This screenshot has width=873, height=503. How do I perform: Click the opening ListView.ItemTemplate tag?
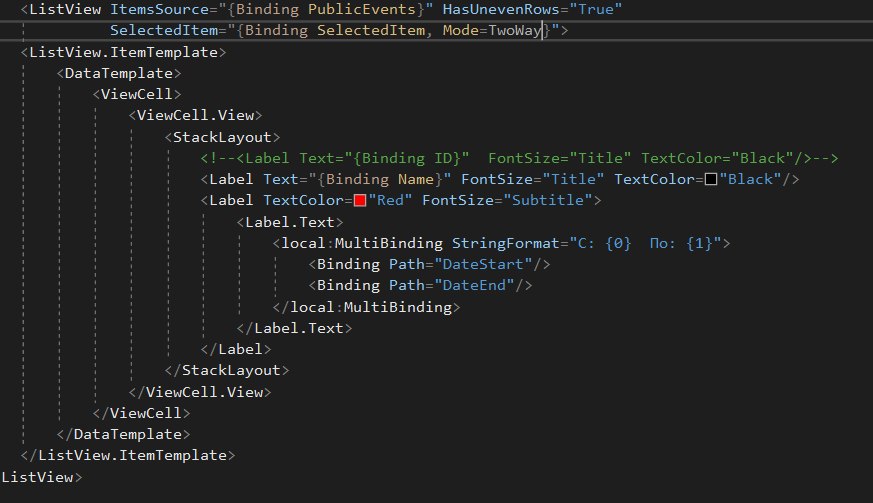click(x=124, y=52)
